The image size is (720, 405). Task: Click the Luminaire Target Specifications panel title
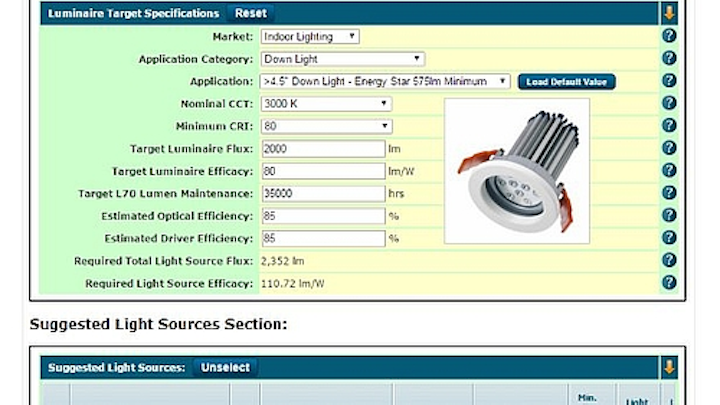coord(133,13)
